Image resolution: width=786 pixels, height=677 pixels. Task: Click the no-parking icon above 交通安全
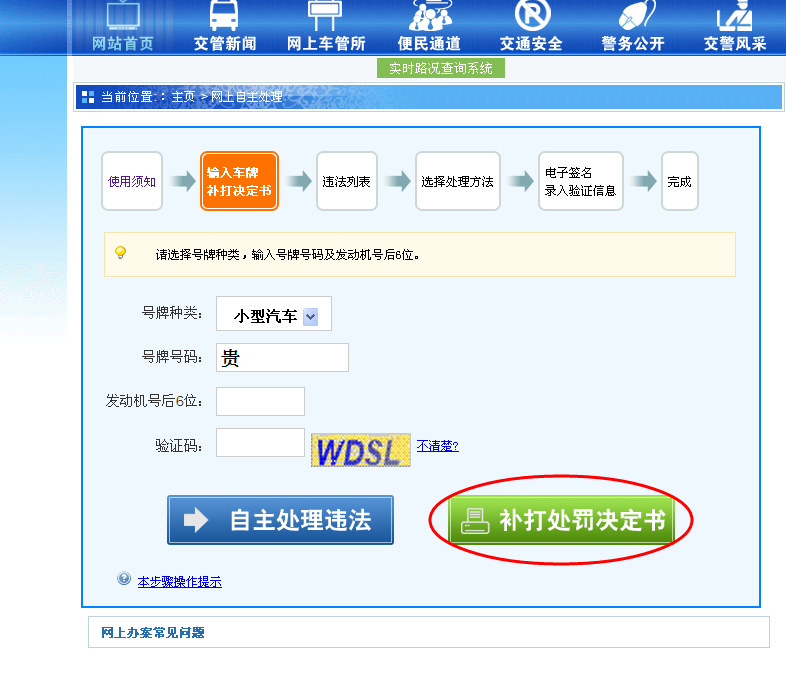pos(532,15)
